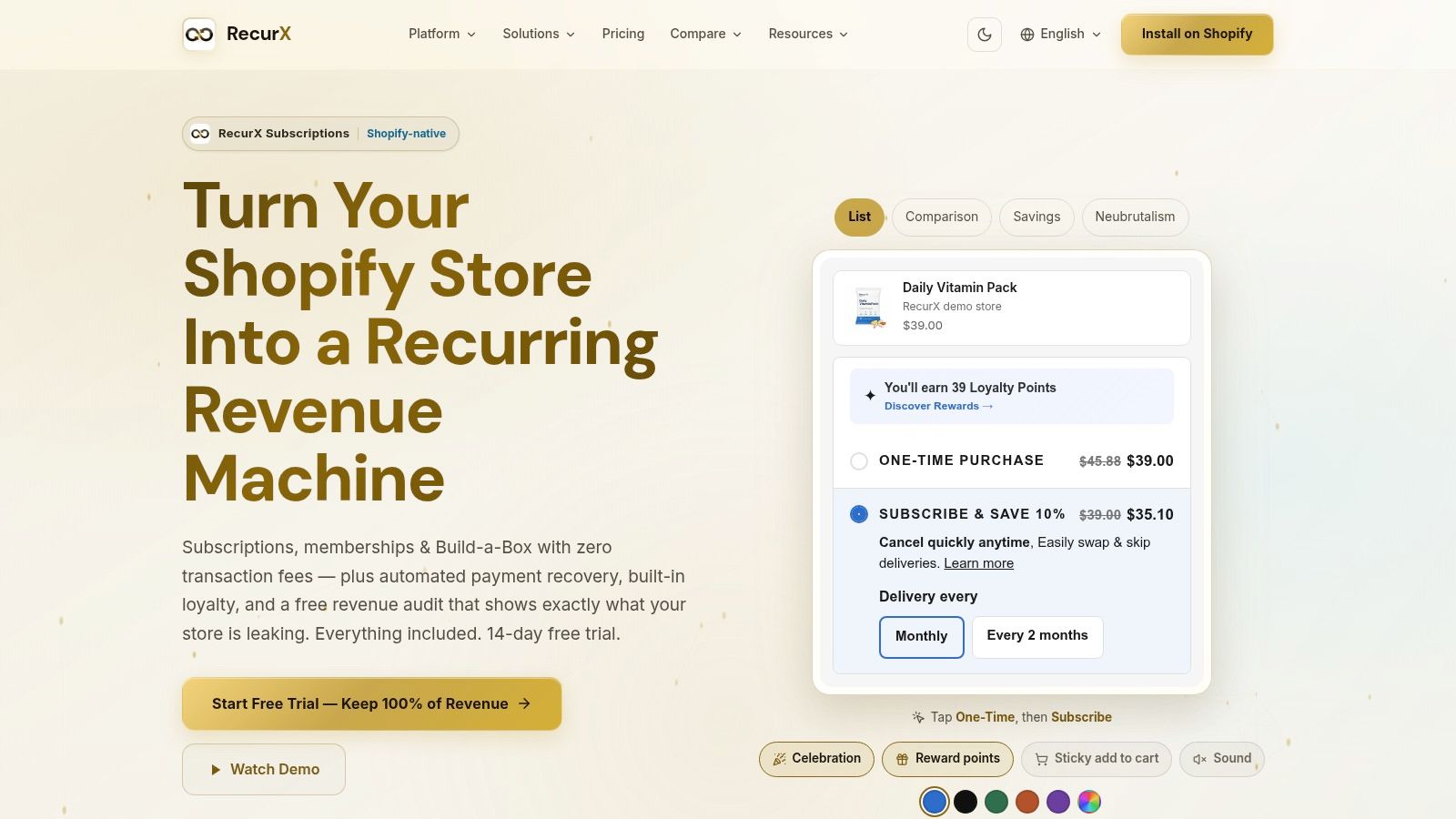
Task: Expand the Resources dropdown menu
Action: tap(808, 34)
